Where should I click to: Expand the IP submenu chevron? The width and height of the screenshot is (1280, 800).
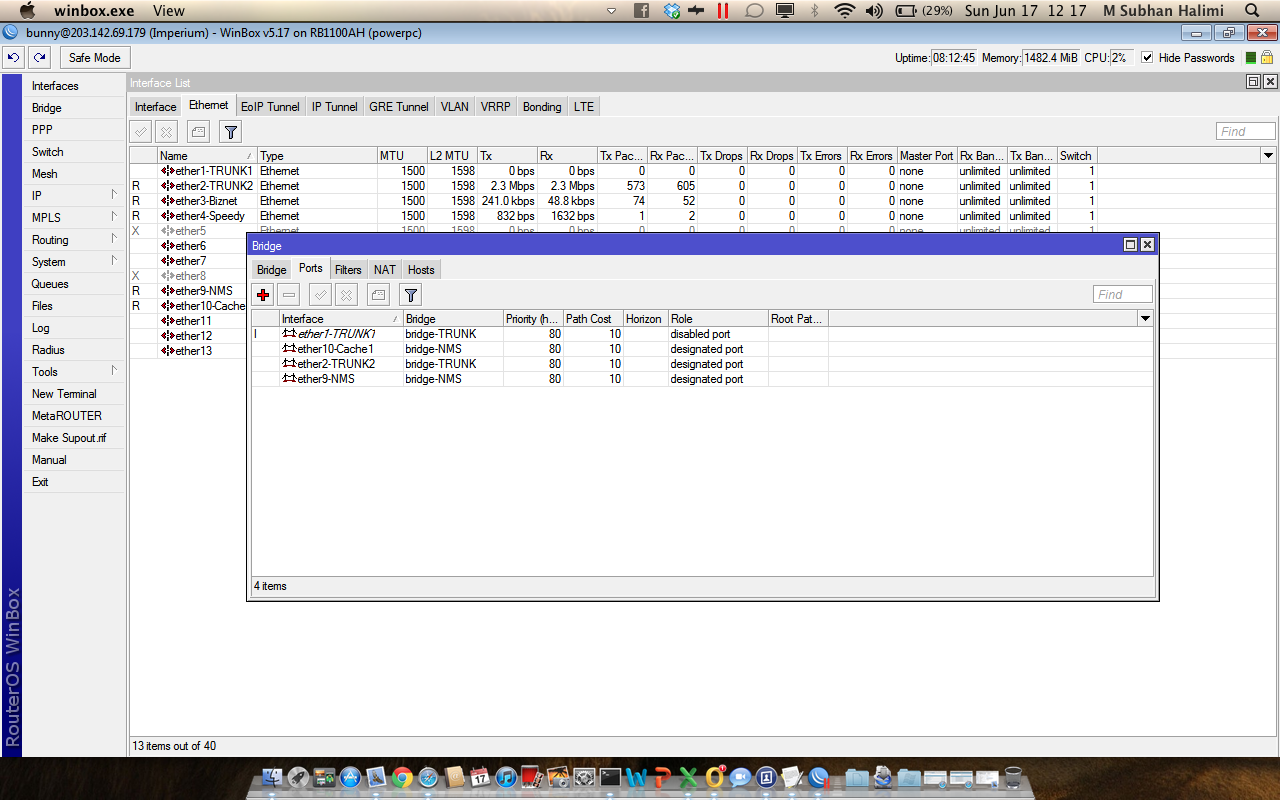(x=112, y=196)
